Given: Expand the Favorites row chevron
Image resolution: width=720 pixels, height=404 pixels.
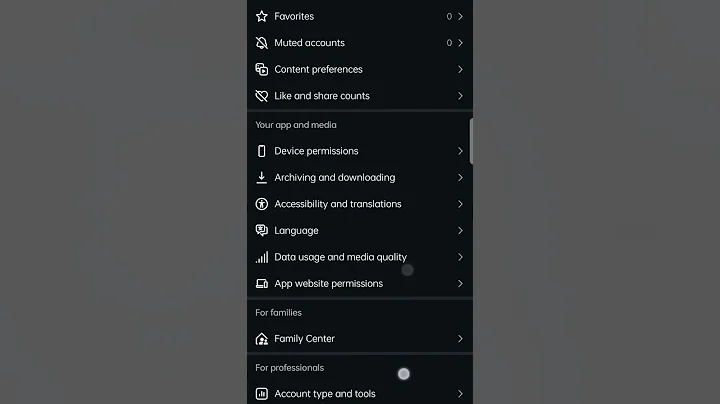Looking at the screenshot, I should [460, 16].
